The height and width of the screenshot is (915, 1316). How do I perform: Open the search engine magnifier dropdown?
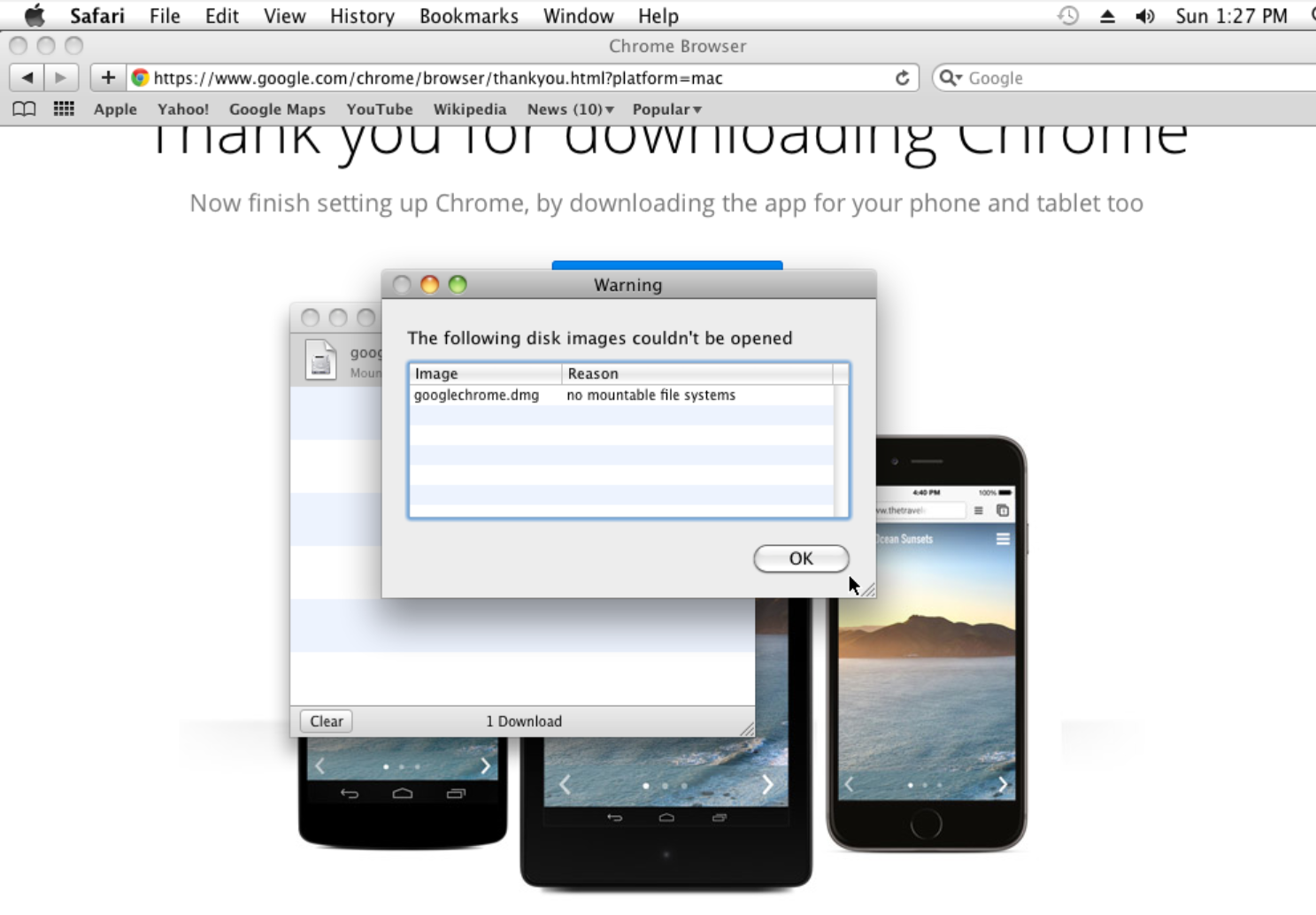point(950,78)
